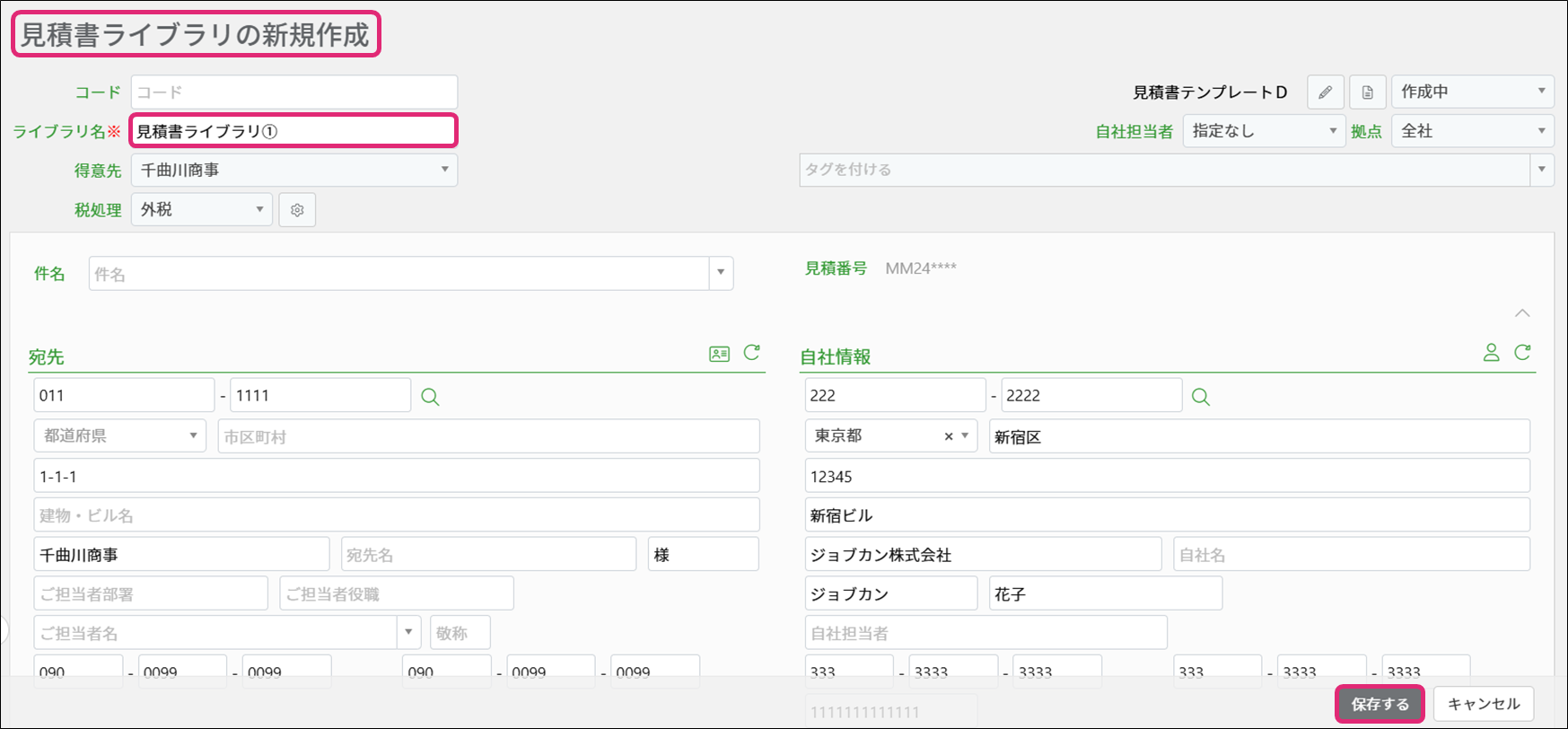The image size is (1568, 729).
Task: Open the 自社担当者 dropdown 指定なし
Action: [x=1263, y=131]
